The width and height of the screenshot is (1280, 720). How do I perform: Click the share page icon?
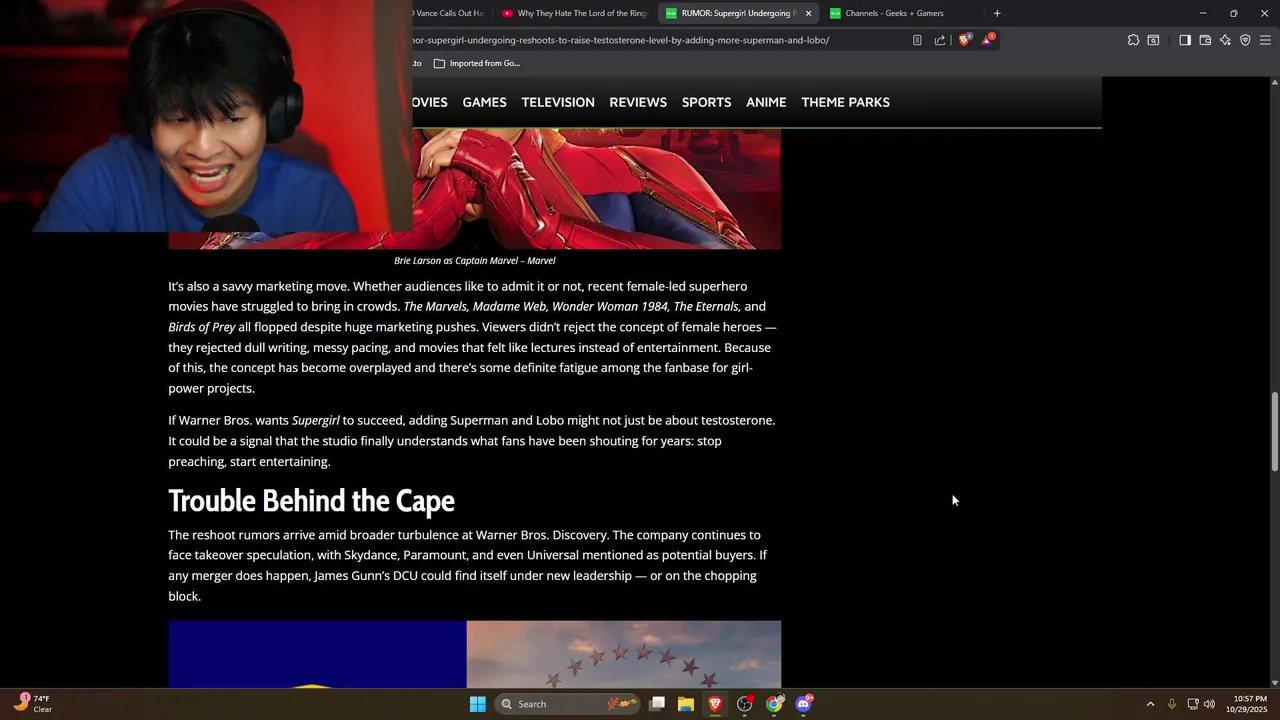pyautogui.click(x=940, y=40)
